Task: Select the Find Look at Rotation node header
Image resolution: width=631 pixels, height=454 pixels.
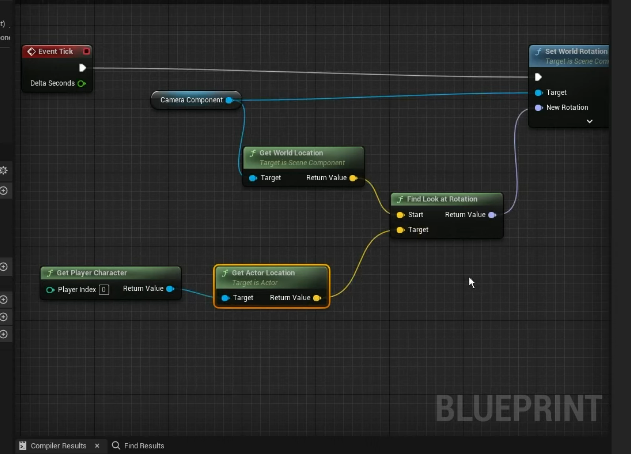Action: (x=440, y=199)
